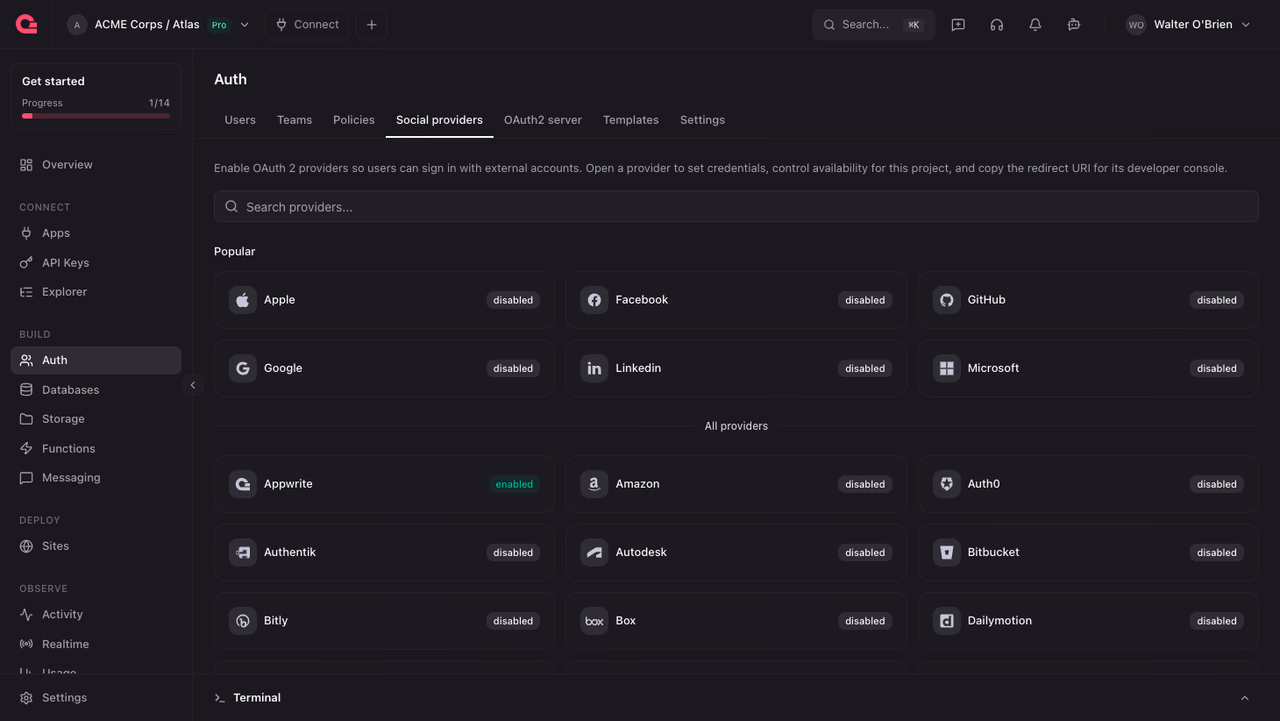Click the WO user avatar
The width and height of the screenshot is (1280, 721).
[1136, 25]
